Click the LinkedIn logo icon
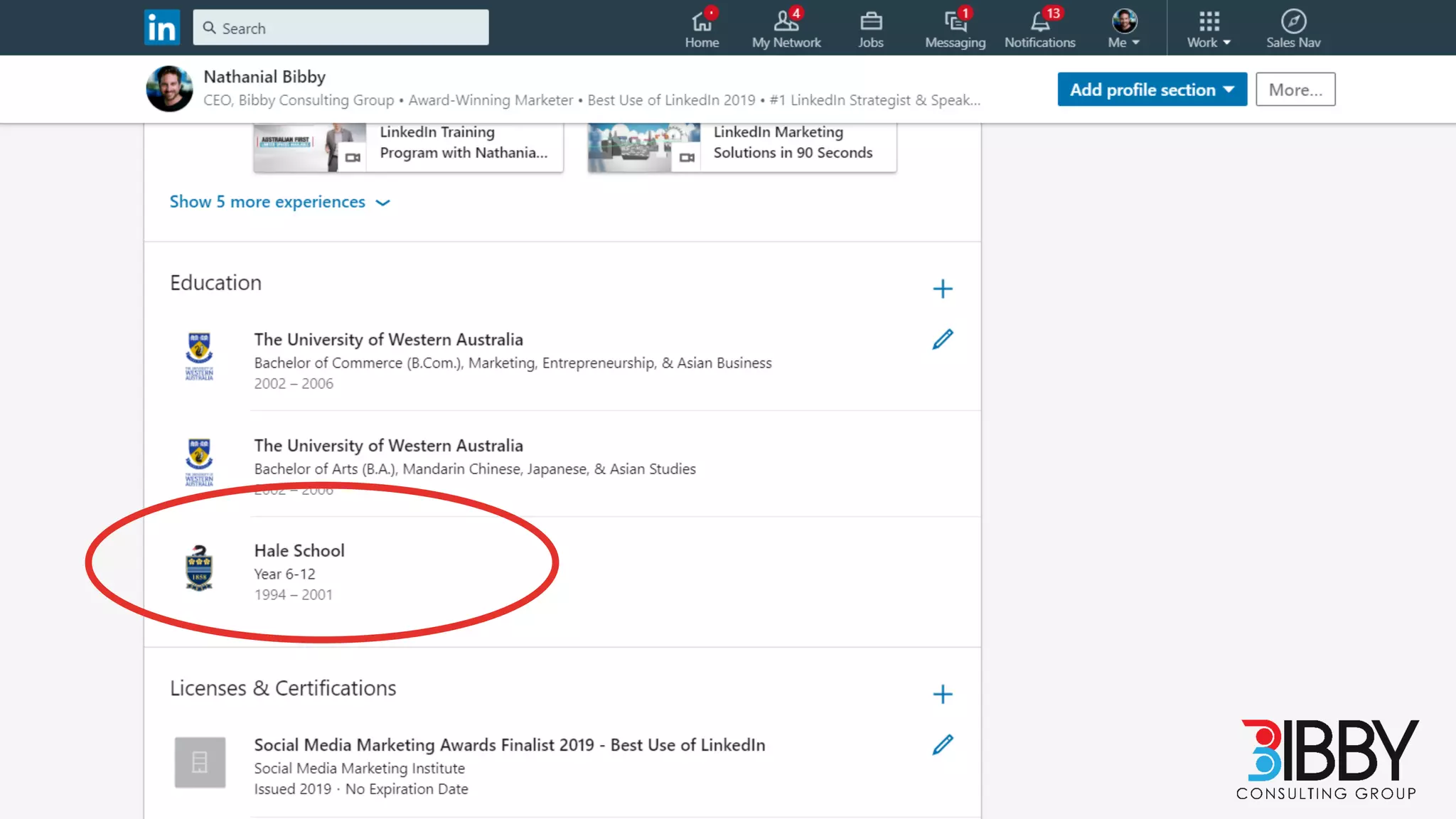 tap(161, 28)
